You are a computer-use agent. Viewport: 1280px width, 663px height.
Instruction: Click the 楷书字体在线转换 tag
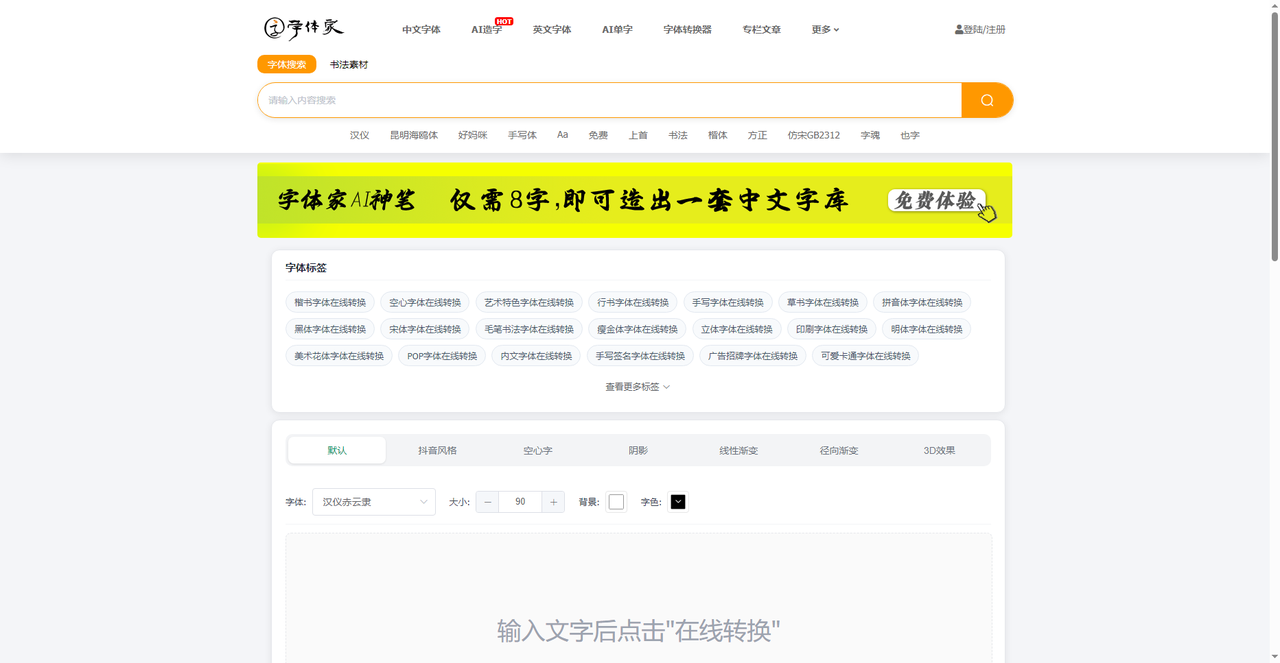point(330,302)
